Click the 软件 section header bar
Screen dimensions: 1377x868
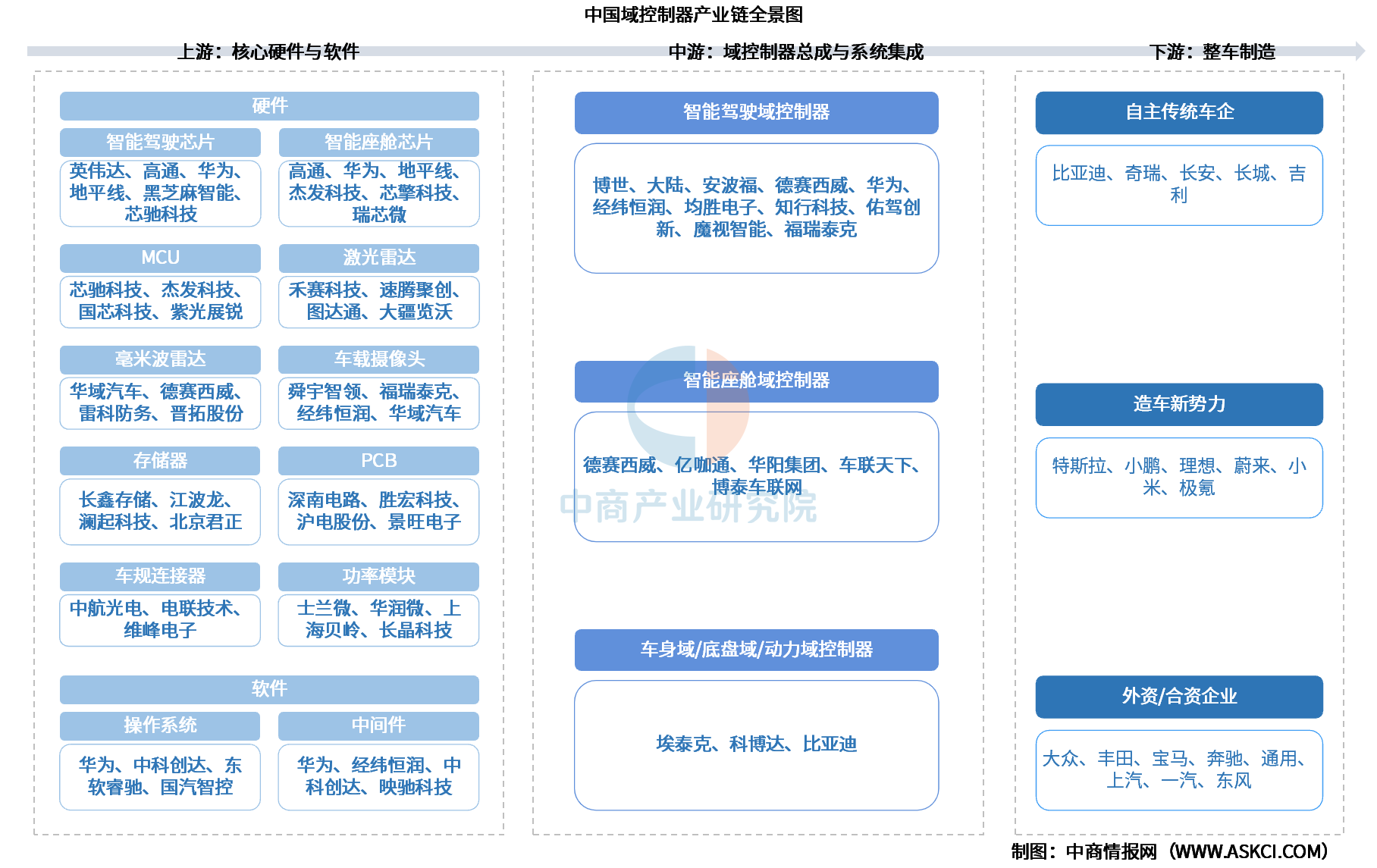[x=269, y=690]
